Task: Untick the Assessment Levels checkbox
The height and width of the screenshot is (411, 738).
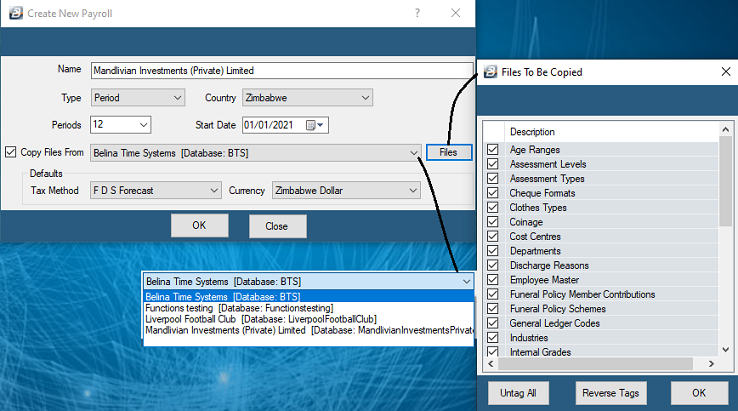Action: pyautogui.click(x=493, y=164)
